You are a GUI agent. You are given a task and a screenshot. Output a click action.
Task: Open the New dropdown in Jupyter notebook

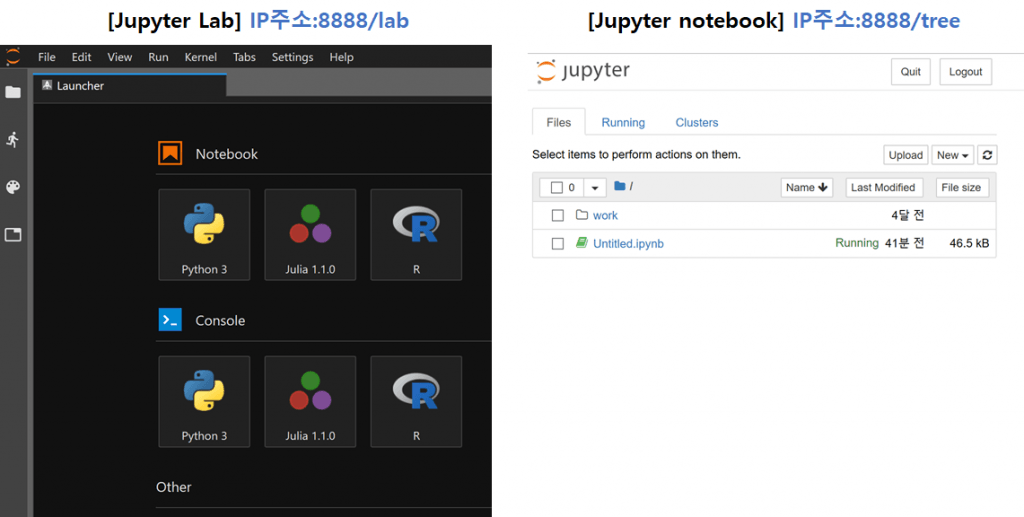(953, 155)
